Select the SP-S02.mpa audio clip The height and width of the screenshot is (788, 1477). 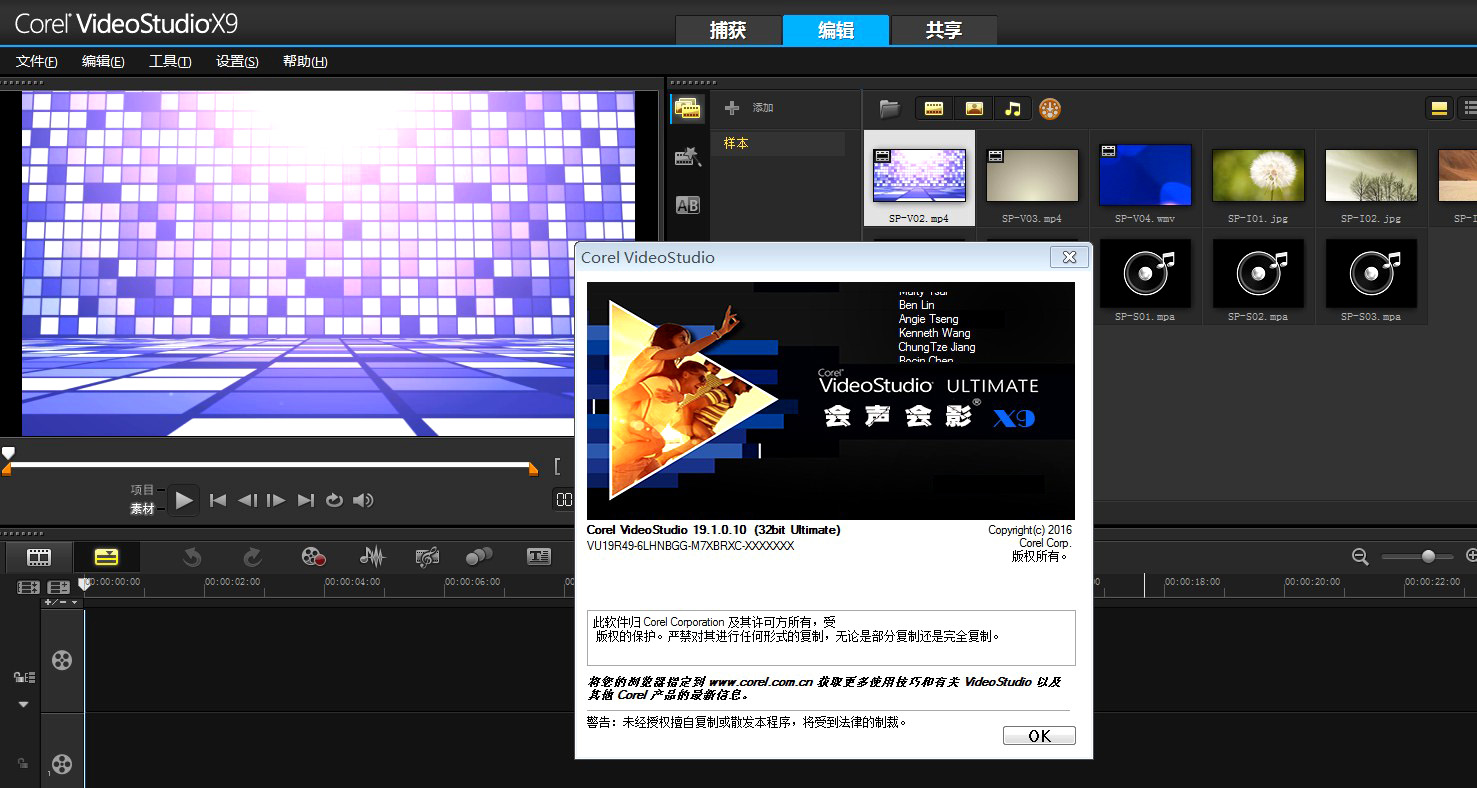point(1258,272)
